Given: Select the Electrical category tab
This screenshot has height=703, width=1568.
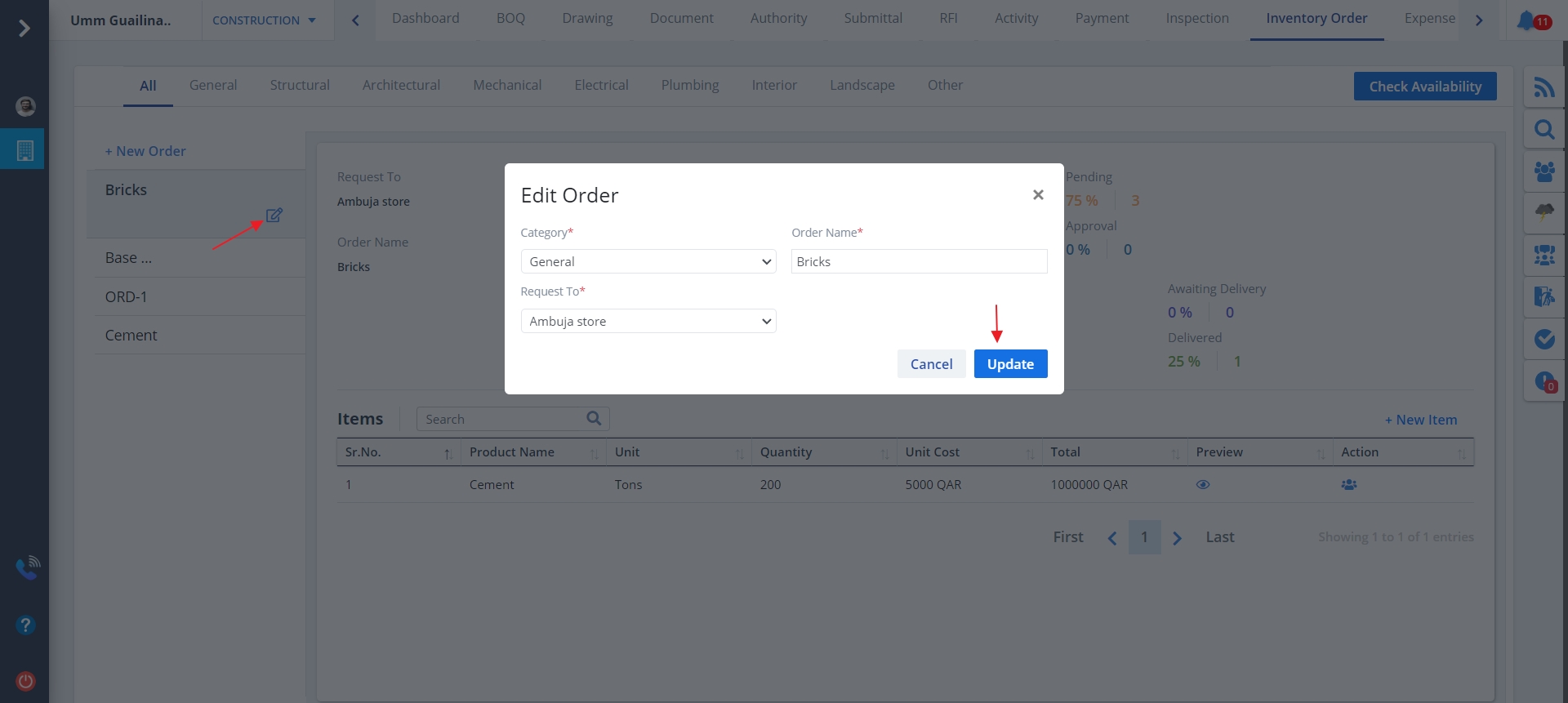Looking at the screenshot, I should [601, 86].
